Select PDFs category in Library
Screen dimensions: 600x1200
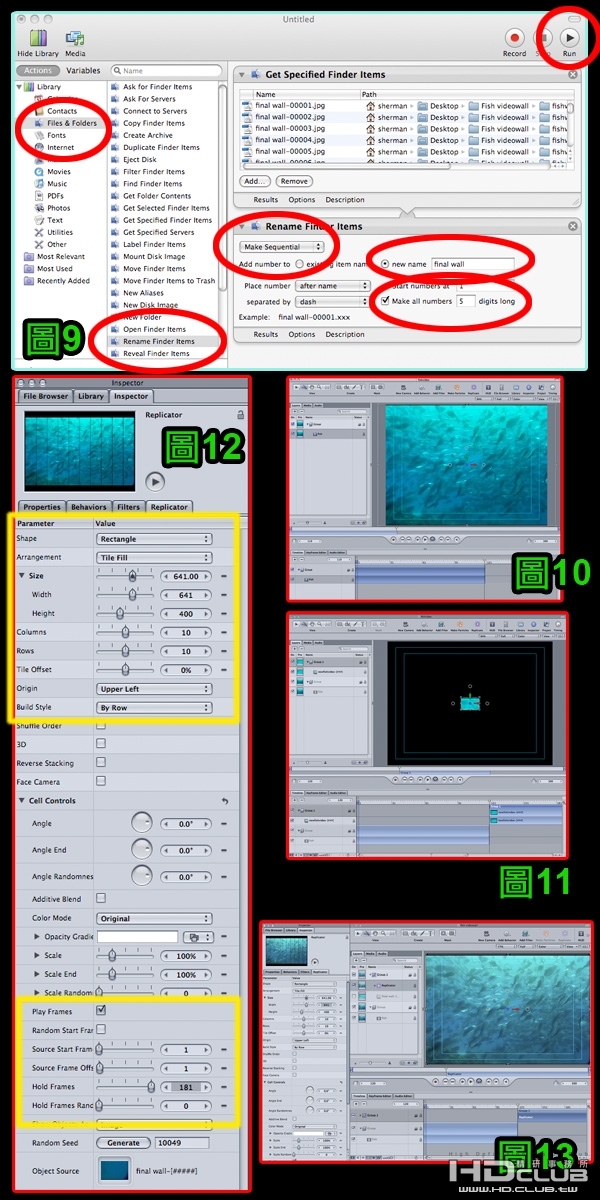[55, 195]
